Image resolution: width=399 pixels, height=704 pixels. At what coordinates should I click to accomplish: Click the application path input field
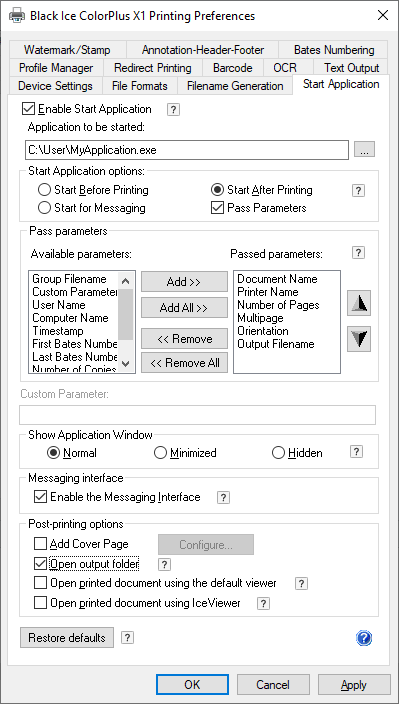pyautogui.click(x=187, y=150)
